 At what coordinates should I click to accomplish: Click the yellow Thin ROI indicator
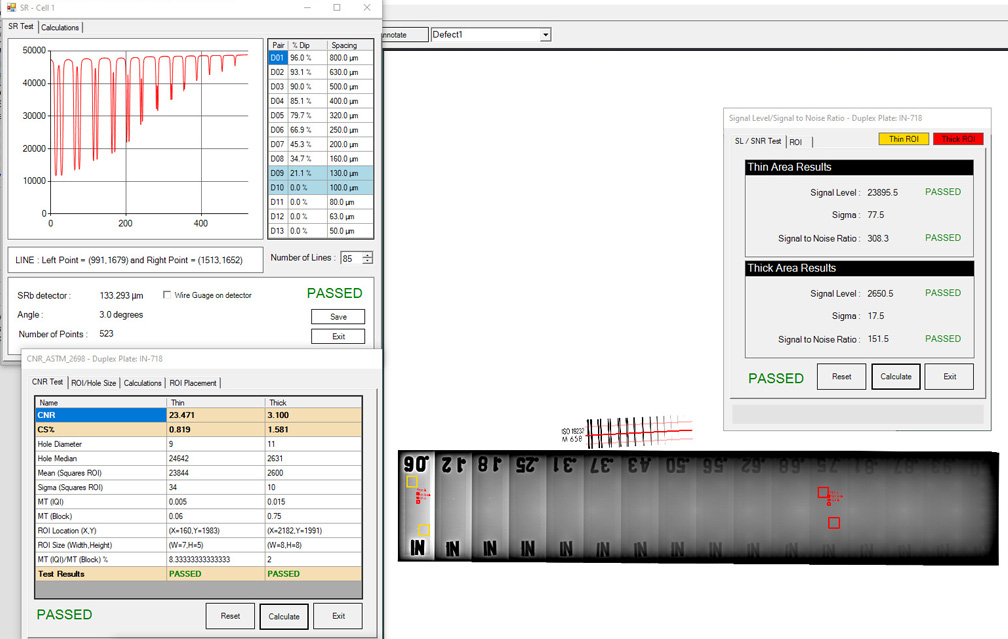tap(901, 140)
